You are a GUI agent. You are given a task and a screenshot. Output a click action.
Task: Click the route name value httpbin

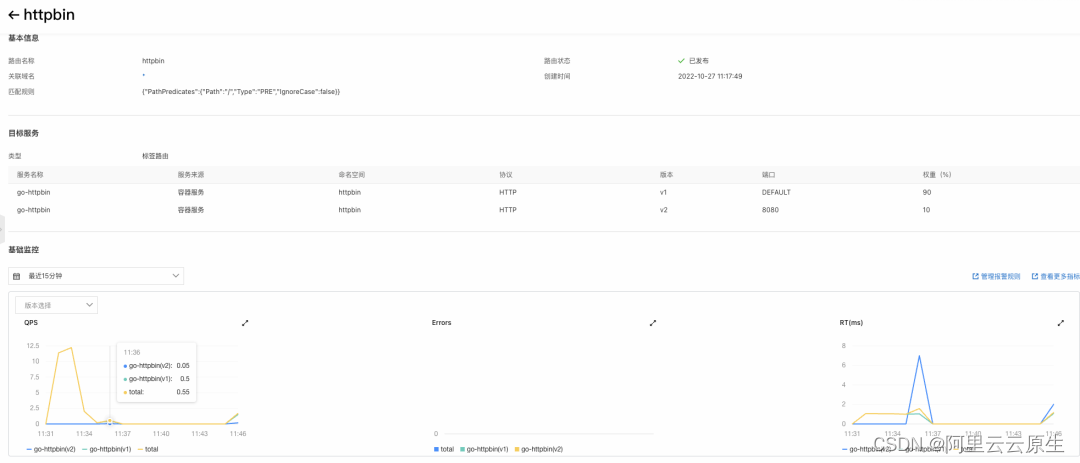click(x=153, y=61)
